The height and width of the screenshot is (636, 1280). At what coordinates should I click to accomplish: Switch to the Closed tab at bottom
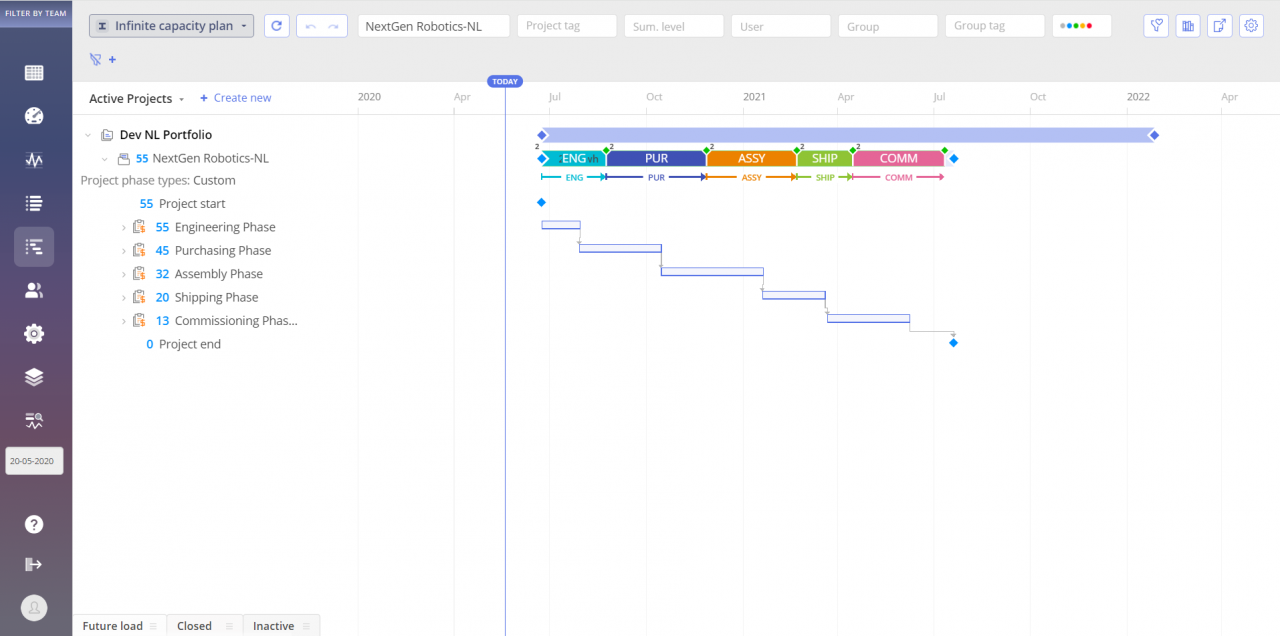pos(193,625)
